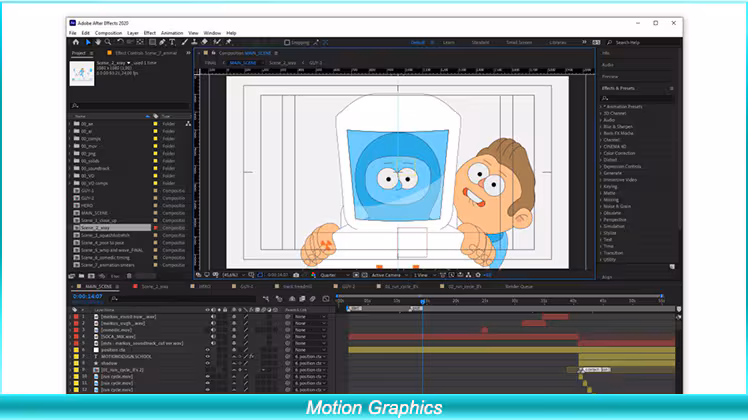Open the Quarter resolution dropdown
Image resolution: width=748 pixels, height=420 pixels.
click(x=334, y=275)
